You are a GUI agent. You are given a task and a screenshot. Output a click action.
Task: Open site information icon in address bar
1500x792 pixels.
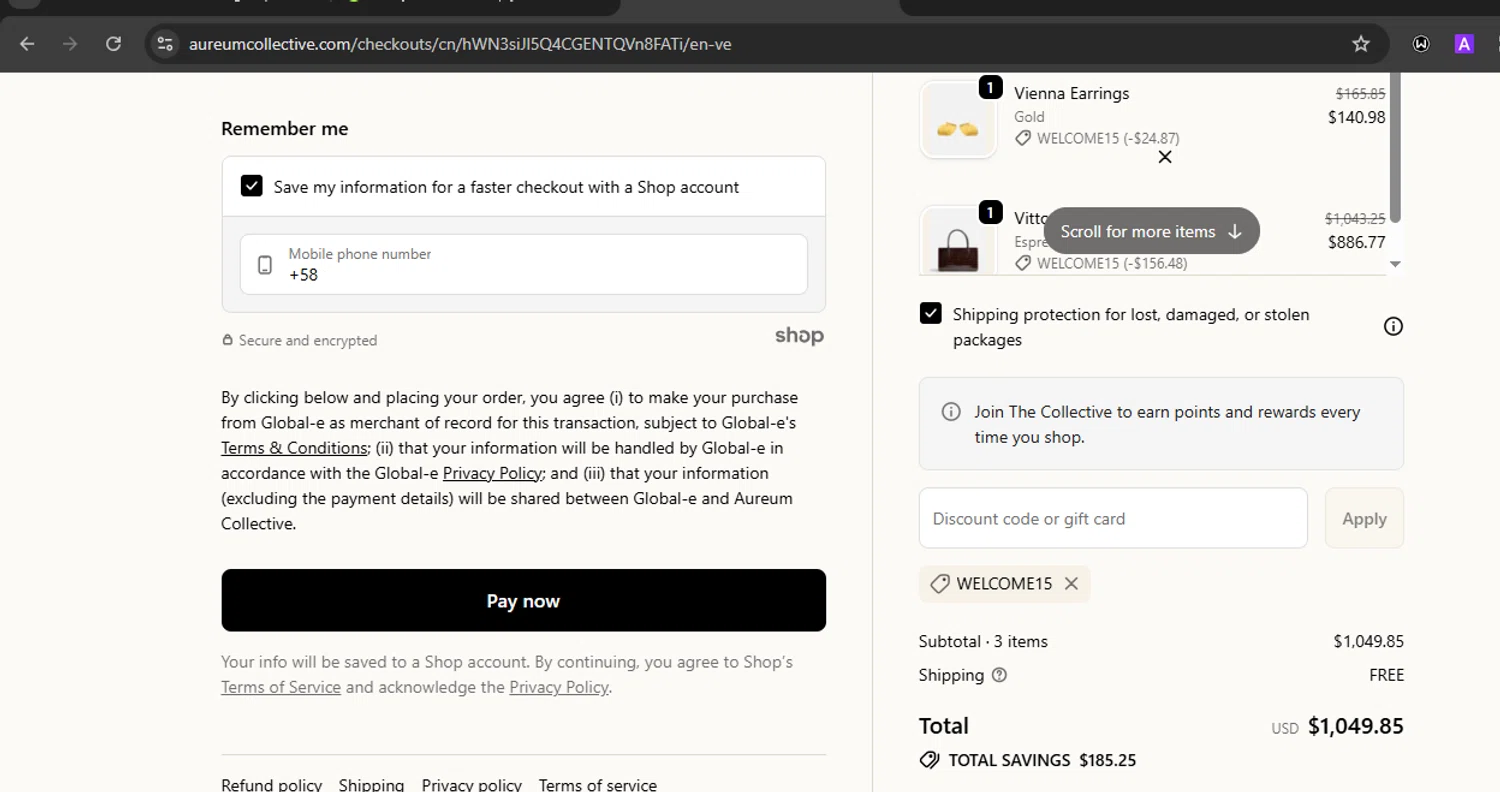(166, 44)
